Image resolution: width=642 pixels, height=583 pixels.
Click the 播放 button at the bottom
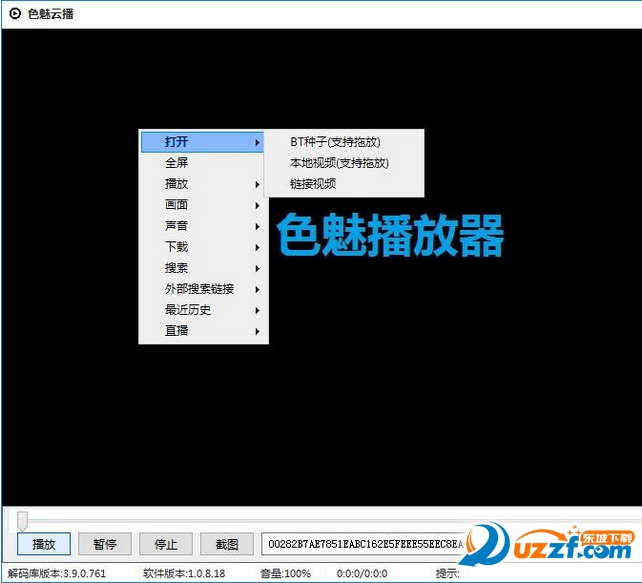click(x=44, y=544)
